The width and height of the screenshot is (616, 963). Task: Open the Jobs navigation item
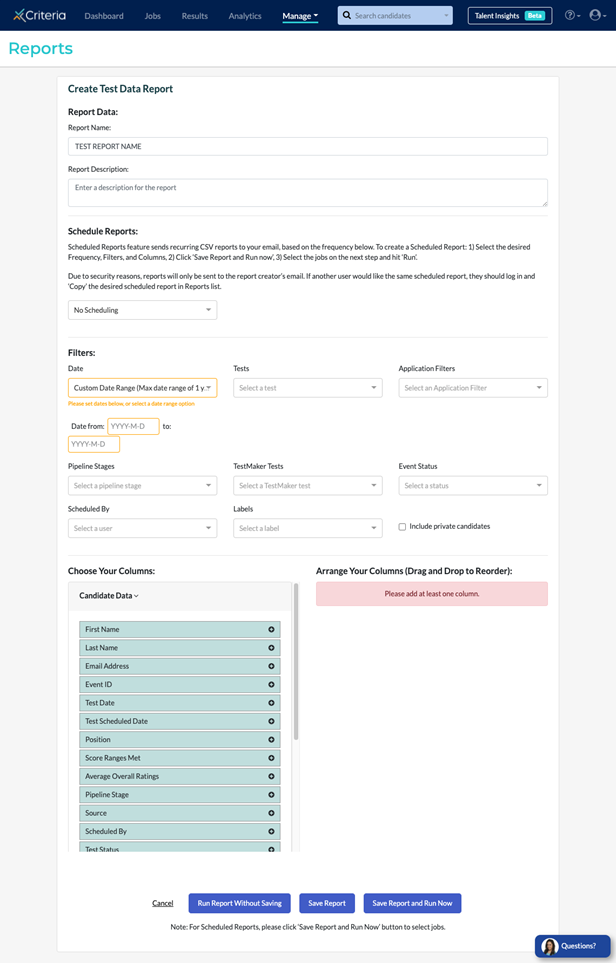pos(152,16)
